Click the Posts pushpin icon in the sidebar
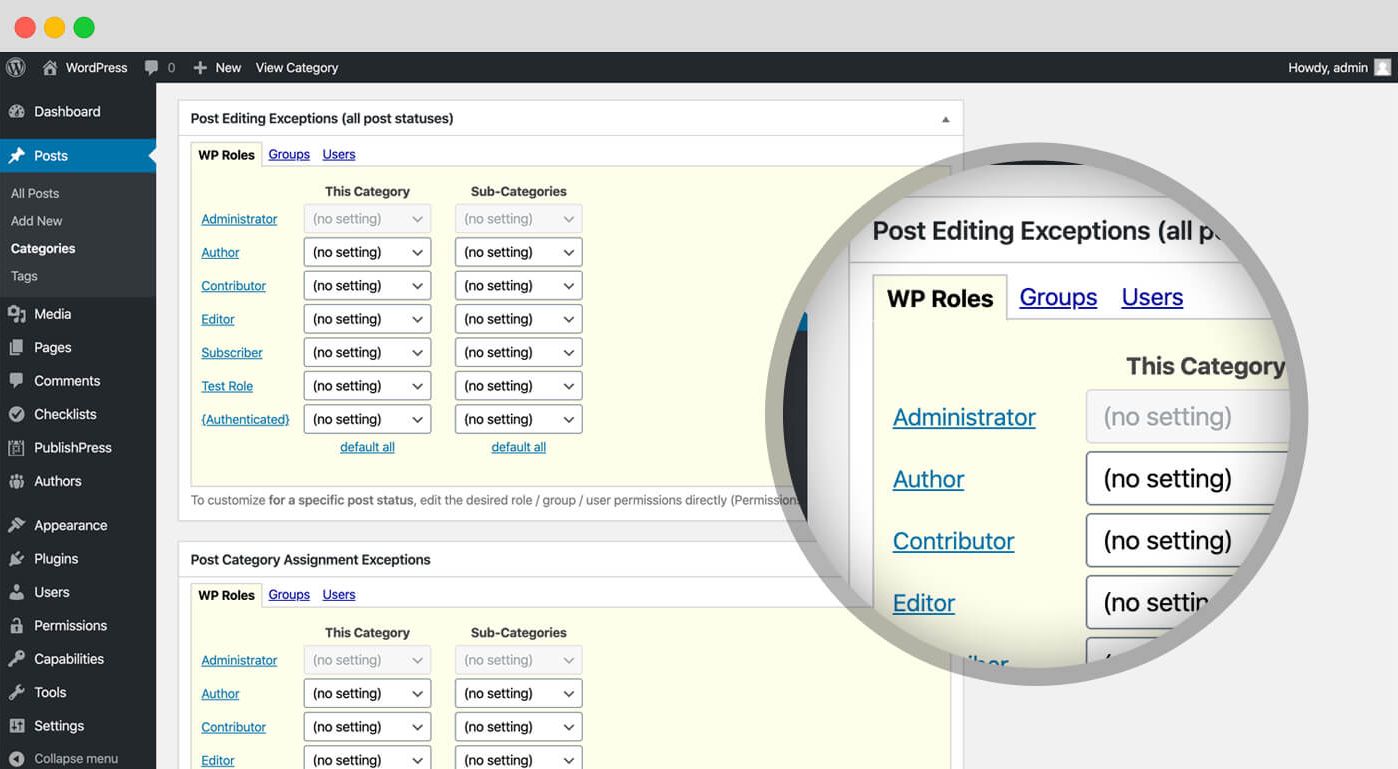Screen dimensions: 1398x769 (x=17, y=156)
